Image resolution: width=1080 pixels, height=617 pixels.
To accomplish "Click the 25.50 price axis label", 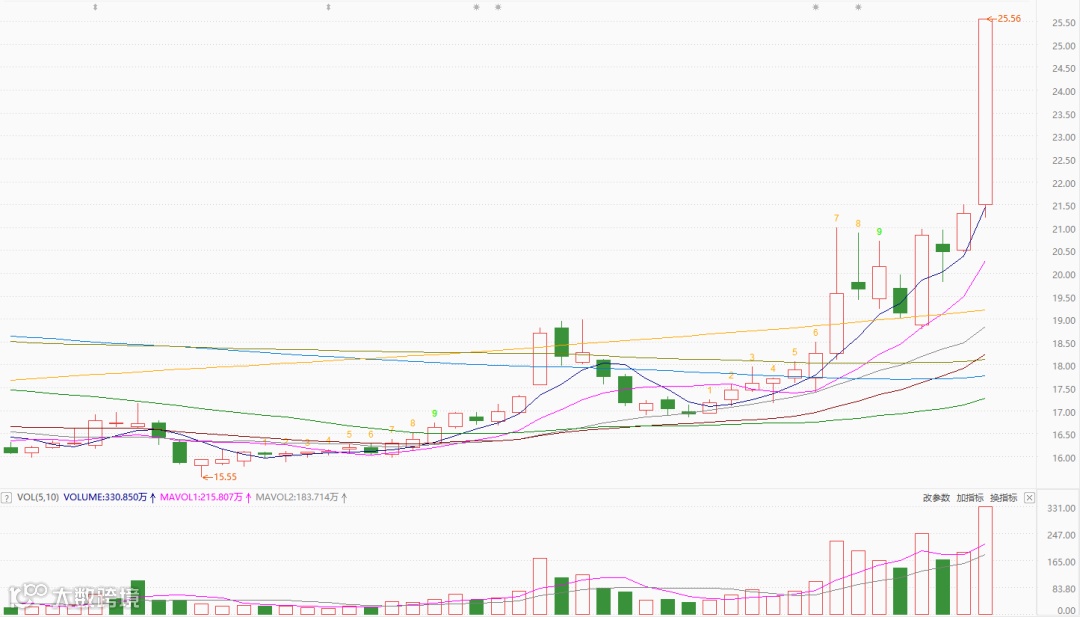I will click(1063, 23).
